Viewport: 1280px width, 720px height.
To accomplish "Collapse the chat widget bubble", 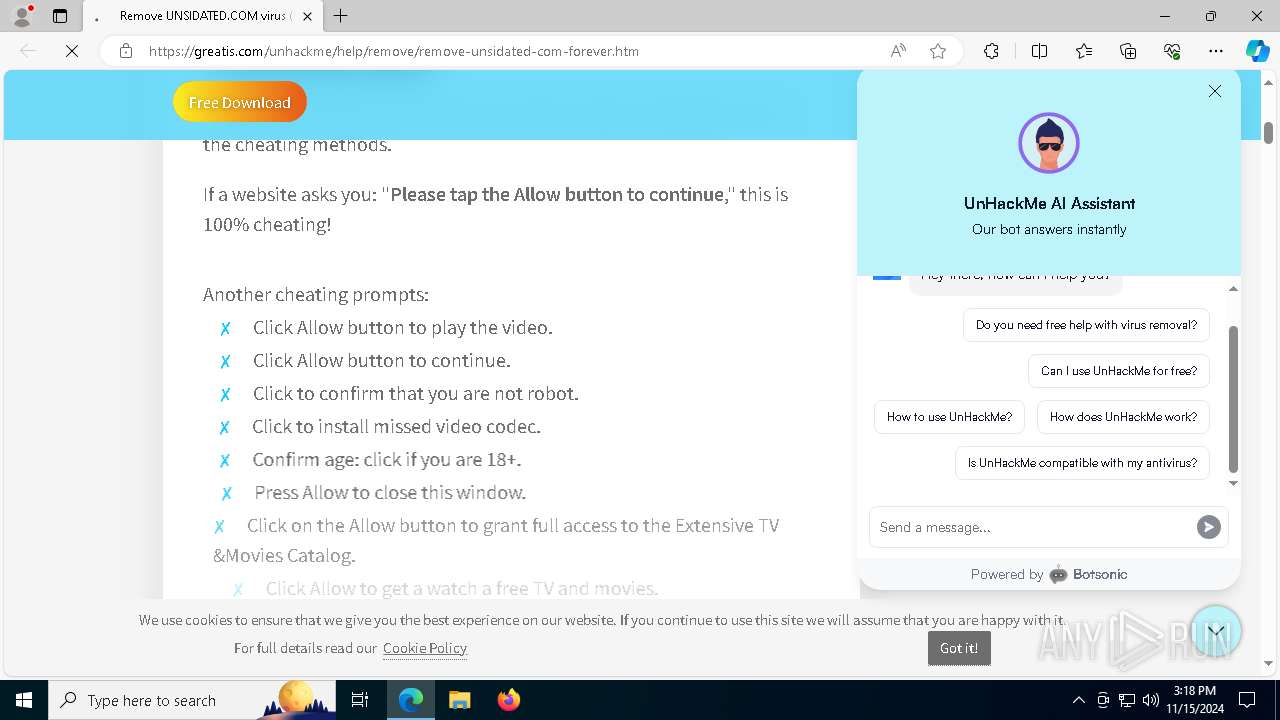I will pos(1216,631).
